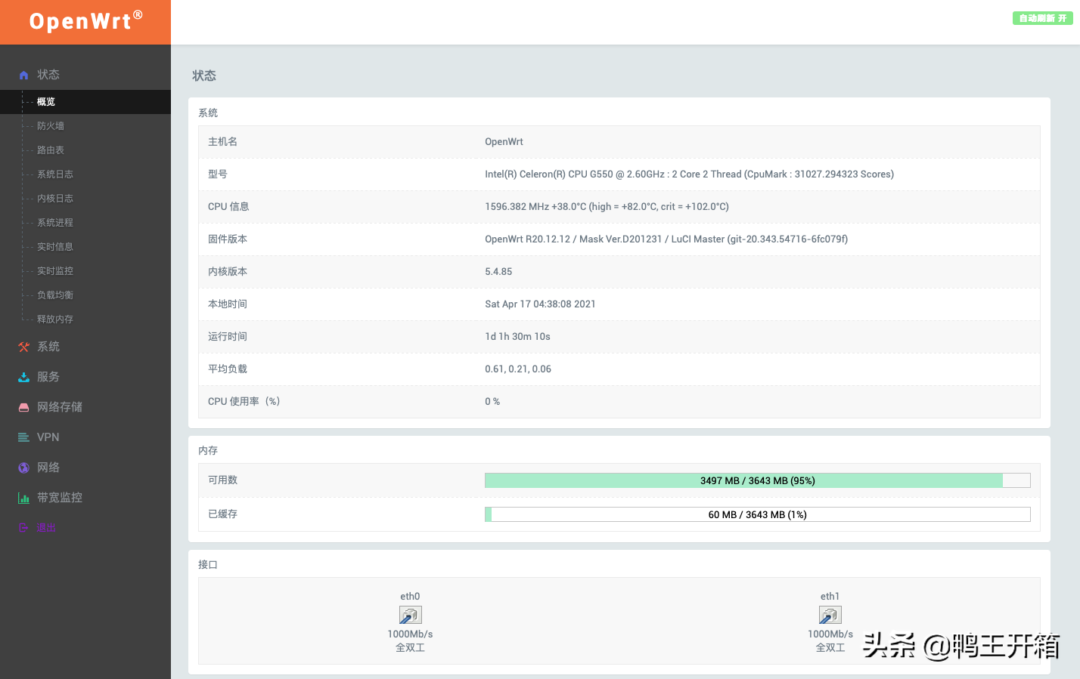Click the disk icon beside 网络存储
1080x679 pixels.
[x=23, y=408]
